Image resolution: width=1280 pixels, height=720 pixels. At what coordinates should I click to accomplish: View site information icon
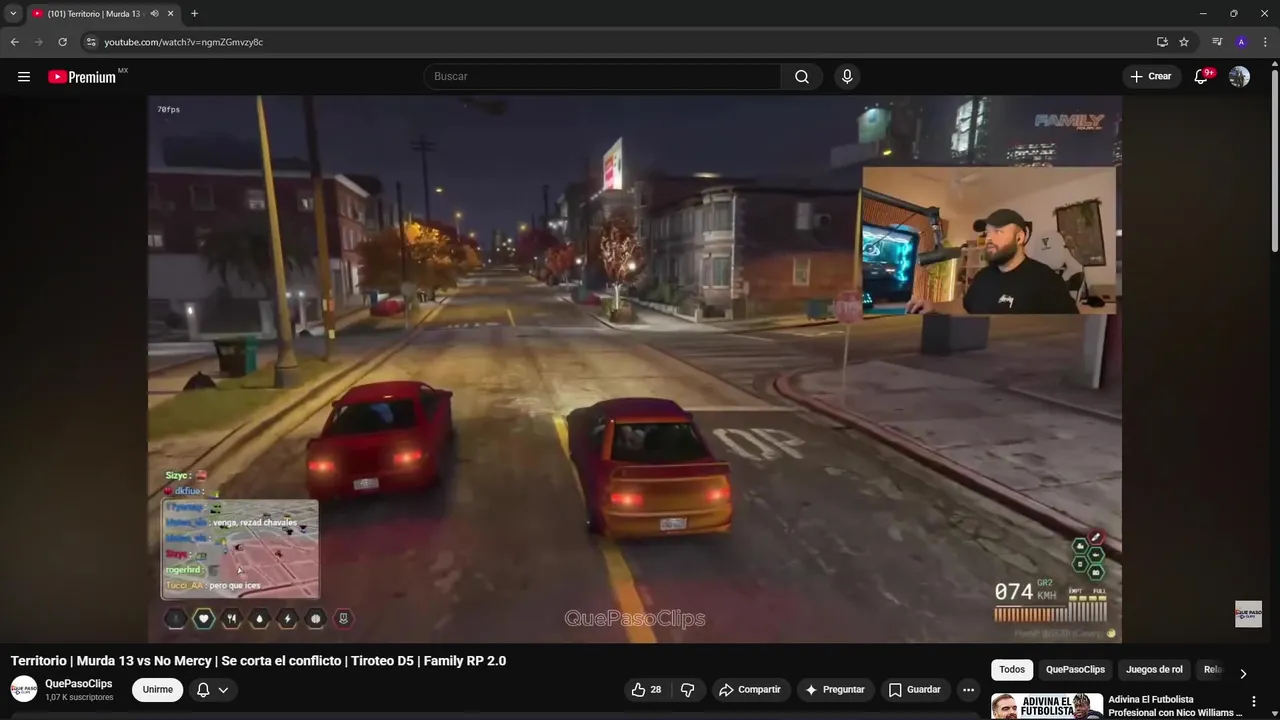pos(91,42)
